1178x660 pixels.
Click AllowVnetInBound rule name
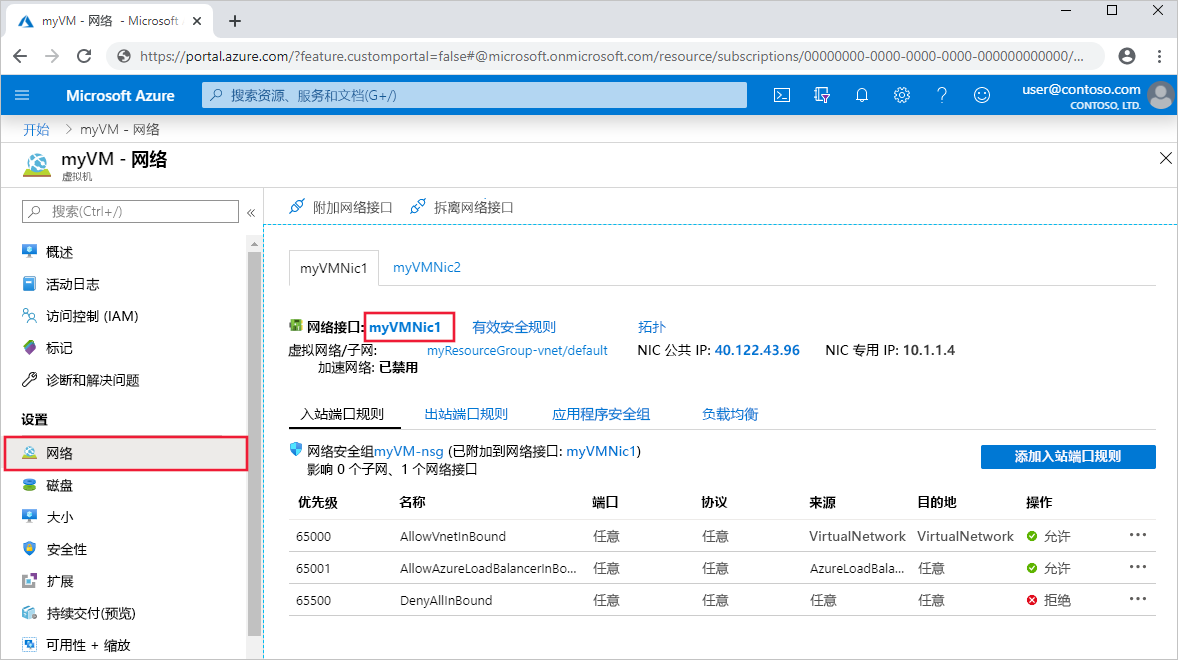[x=452, y=536]
